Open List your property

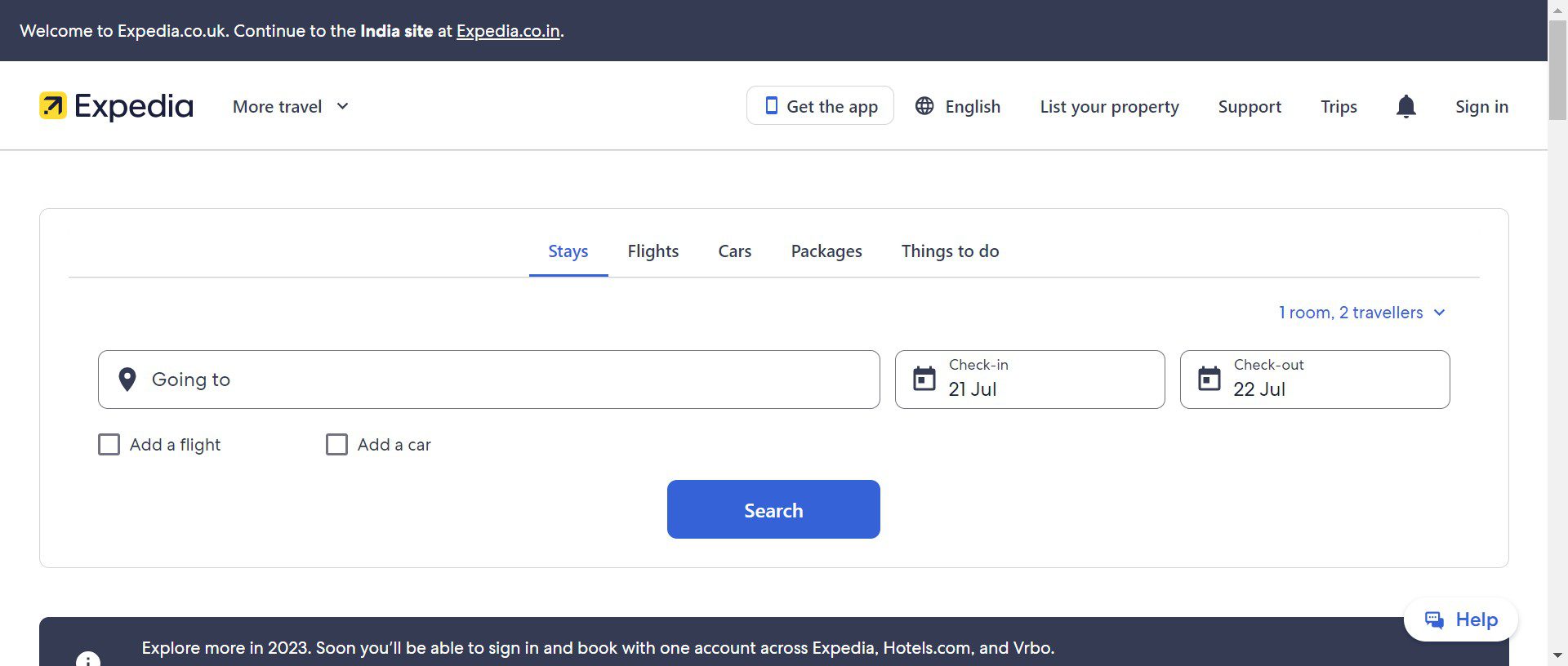tap(1109, 107)
